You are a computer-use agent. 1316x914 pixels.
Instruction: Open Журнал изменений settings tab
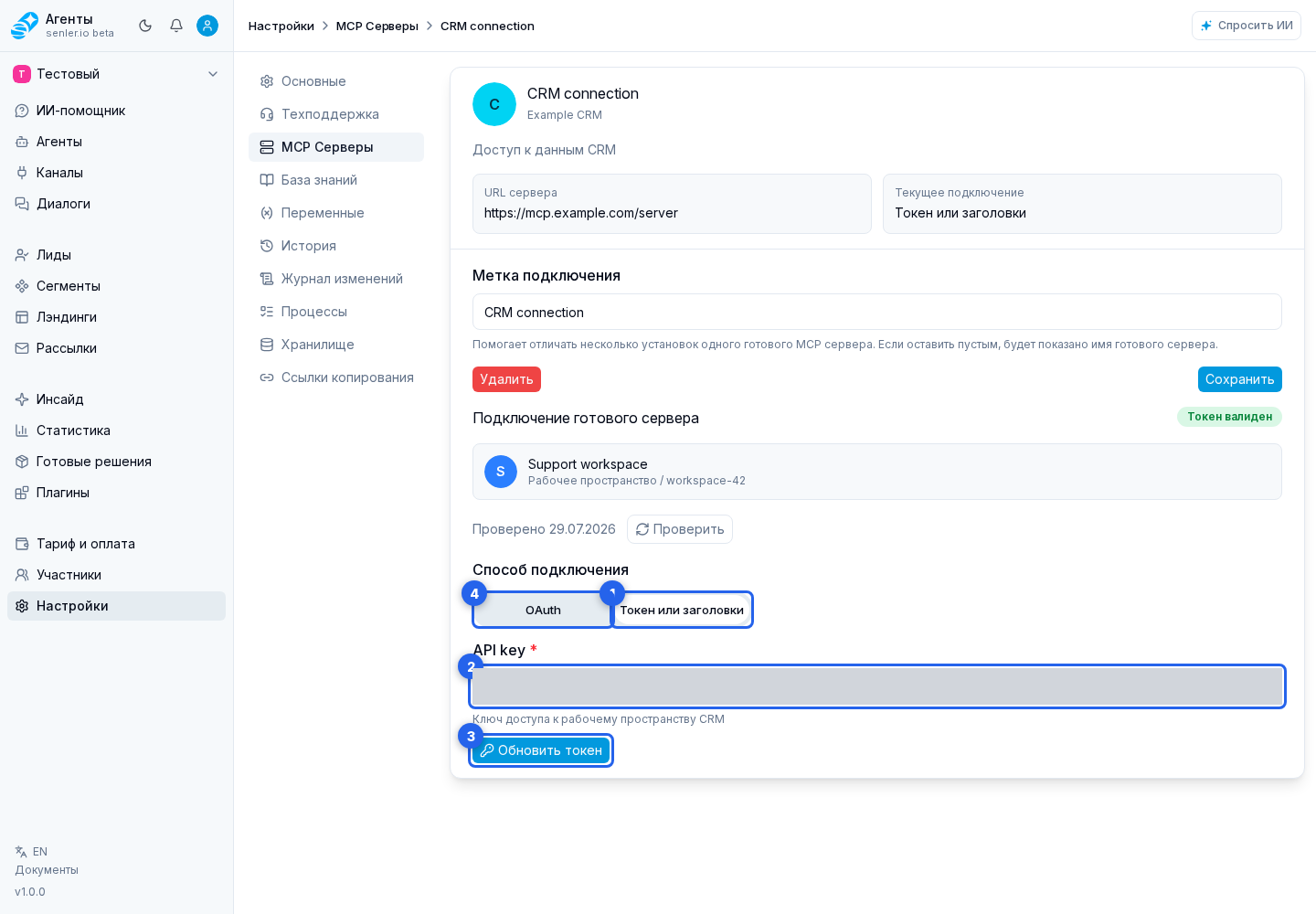tap(336, 279)
